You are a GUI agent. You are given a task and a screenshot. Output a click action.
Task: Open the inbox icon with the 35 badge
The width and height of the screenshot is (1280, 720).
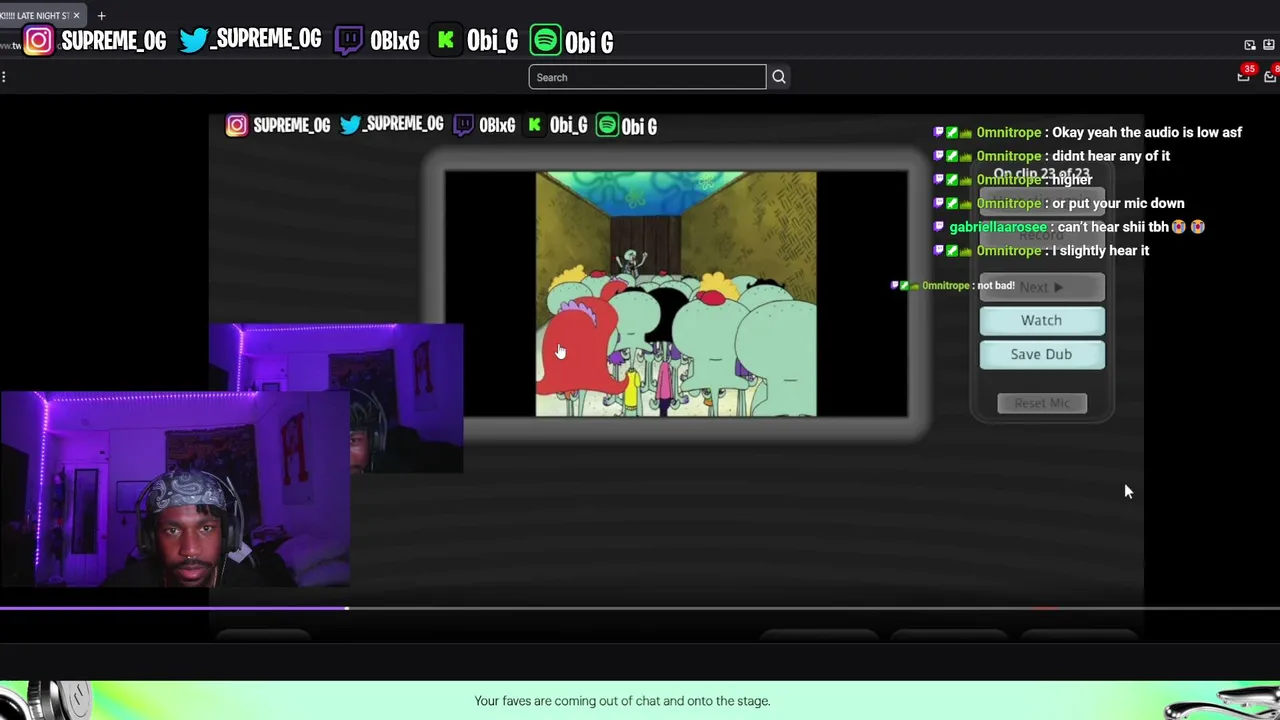click(1244, 75)
